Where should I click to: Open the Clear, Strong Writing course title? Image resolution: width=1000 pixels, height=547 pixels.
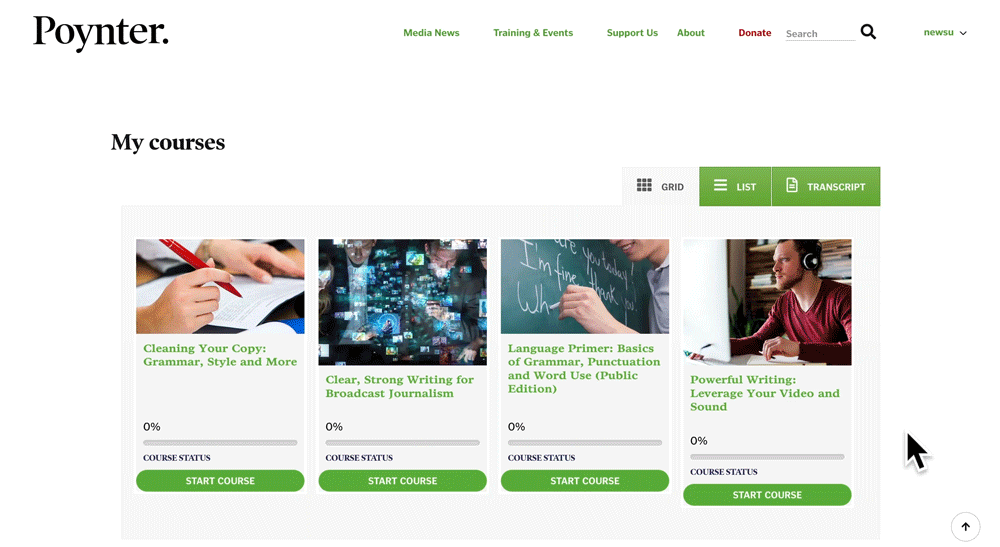tap(400, 386)
